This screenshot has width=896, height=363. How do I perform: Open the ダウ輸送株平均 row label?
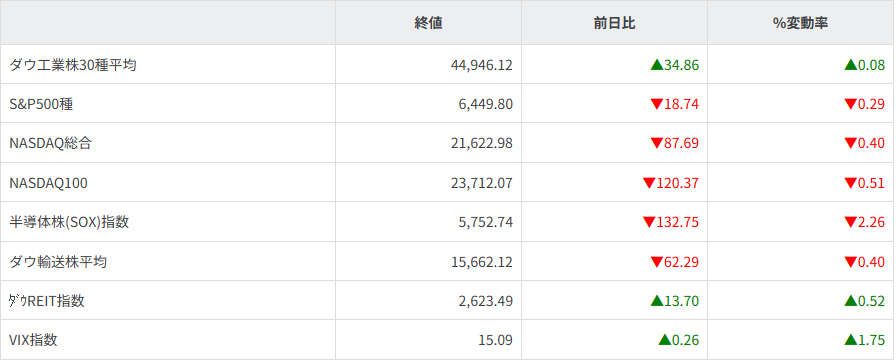click(58, 262)
